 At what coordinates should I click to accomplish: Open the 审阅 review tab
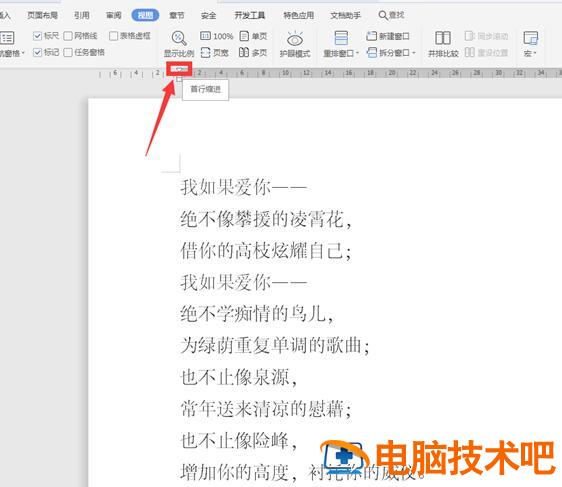[x=114, y=15]
